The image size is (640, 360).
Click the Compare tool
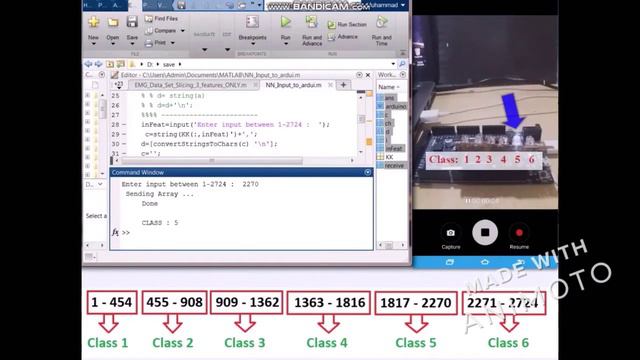coord(161,31)
